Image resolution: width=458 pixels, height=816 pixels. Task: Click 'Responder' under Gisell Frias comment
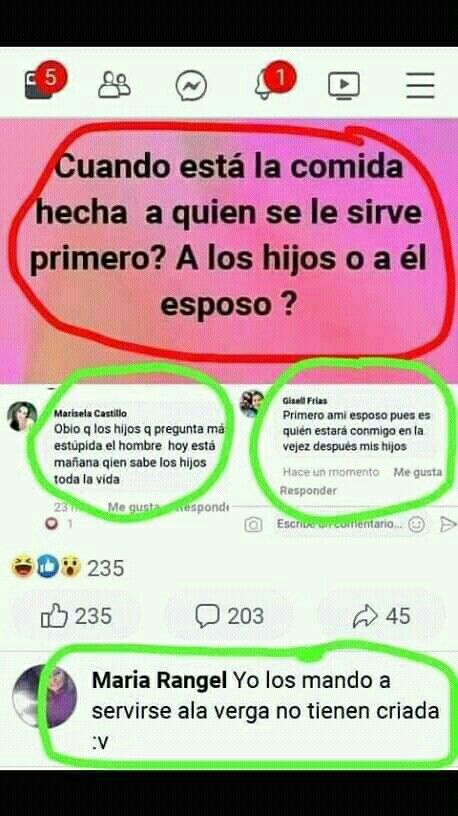308,490
